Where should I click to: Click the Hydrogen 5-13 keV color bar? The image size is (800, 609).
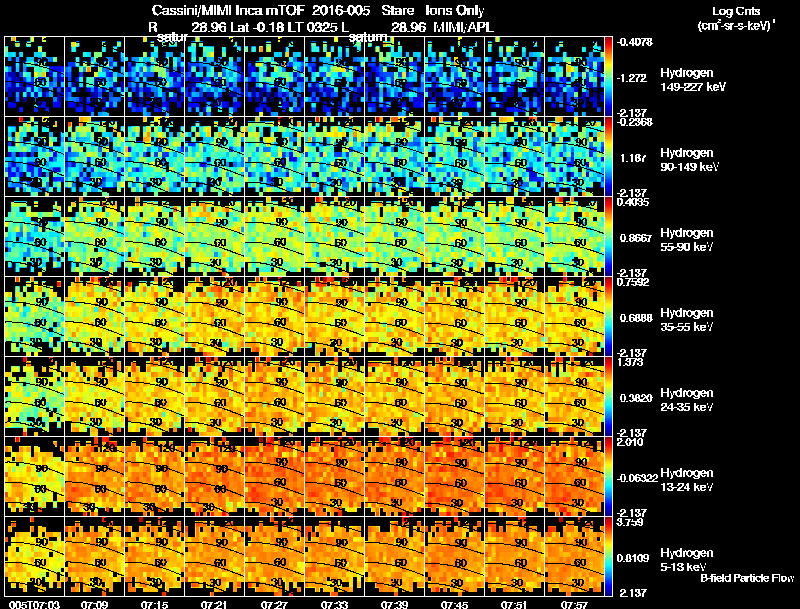608,556
